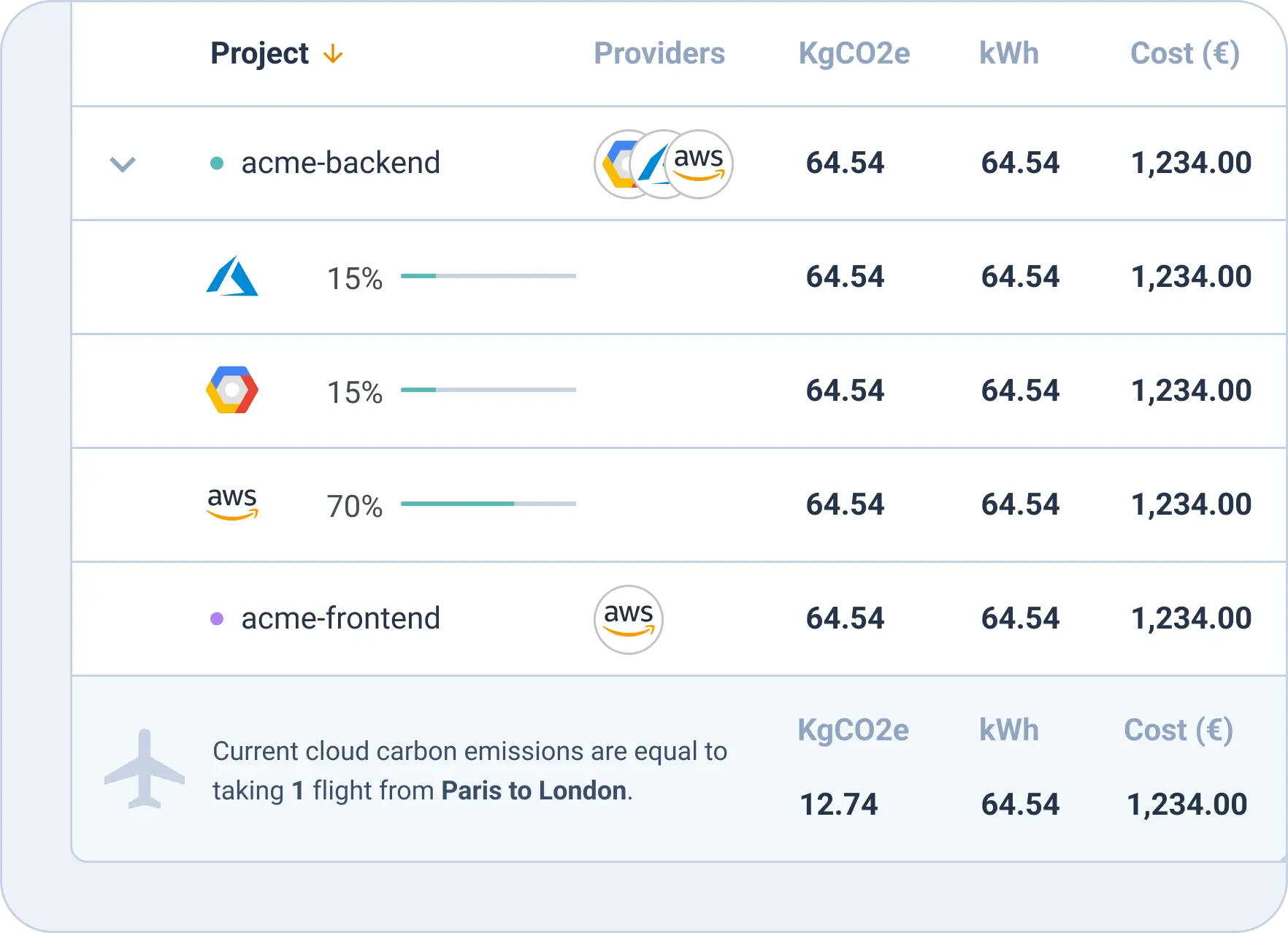Screen dimensions: 1288x933
Task: Open the acme-frontend project name
Action: pos(340,618)
